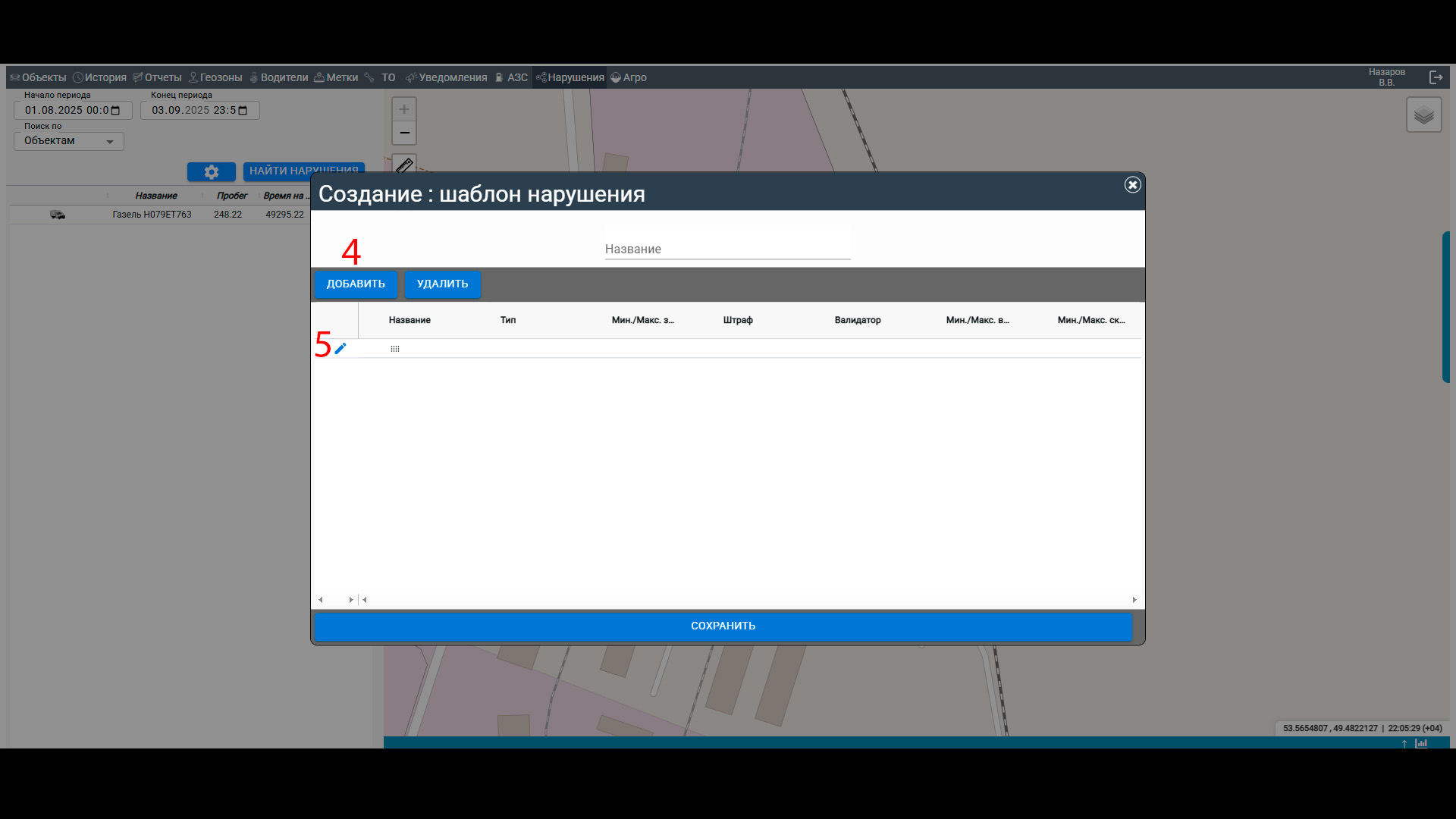This screenshot has width=1456, height=819.
Task: Zoom out on the map
Action: (x=404, y=133)
